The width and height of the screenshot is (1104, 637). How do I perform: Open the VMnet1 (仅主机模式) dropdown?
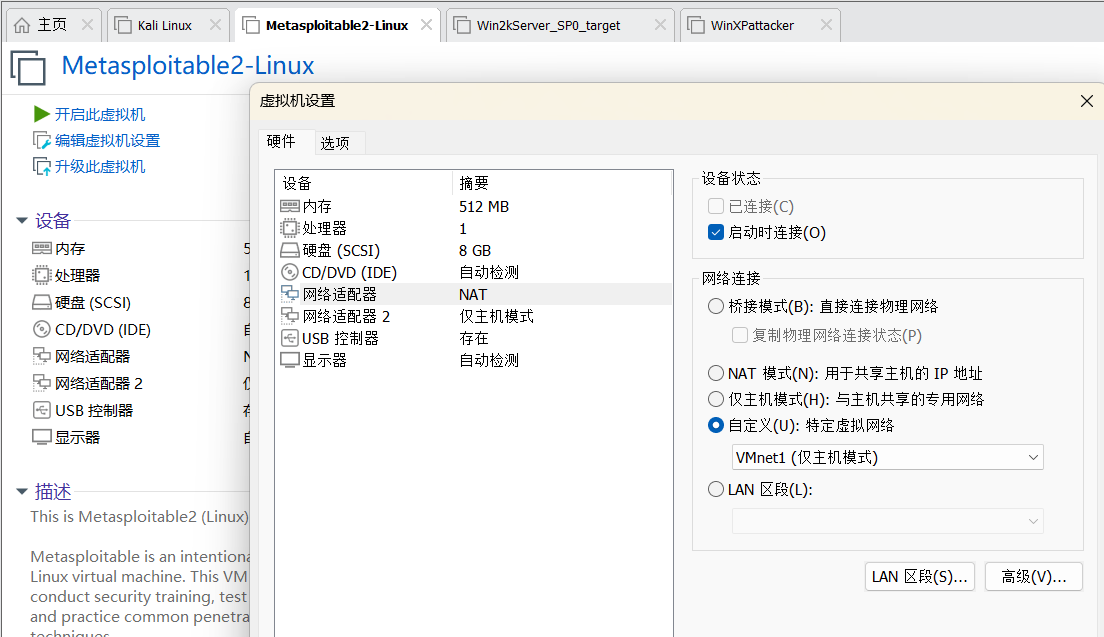887,458
